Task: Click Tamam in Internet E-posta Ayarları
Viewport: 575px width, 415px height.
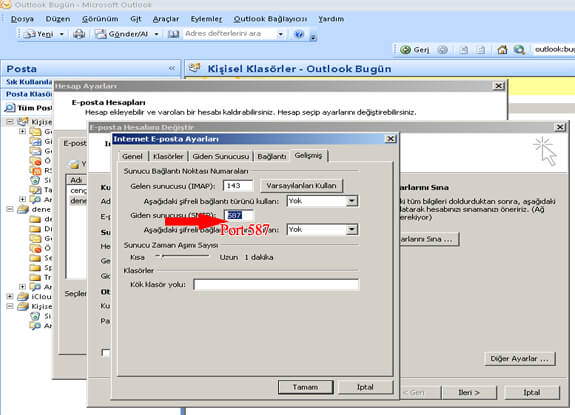Action: coord(305,387)
